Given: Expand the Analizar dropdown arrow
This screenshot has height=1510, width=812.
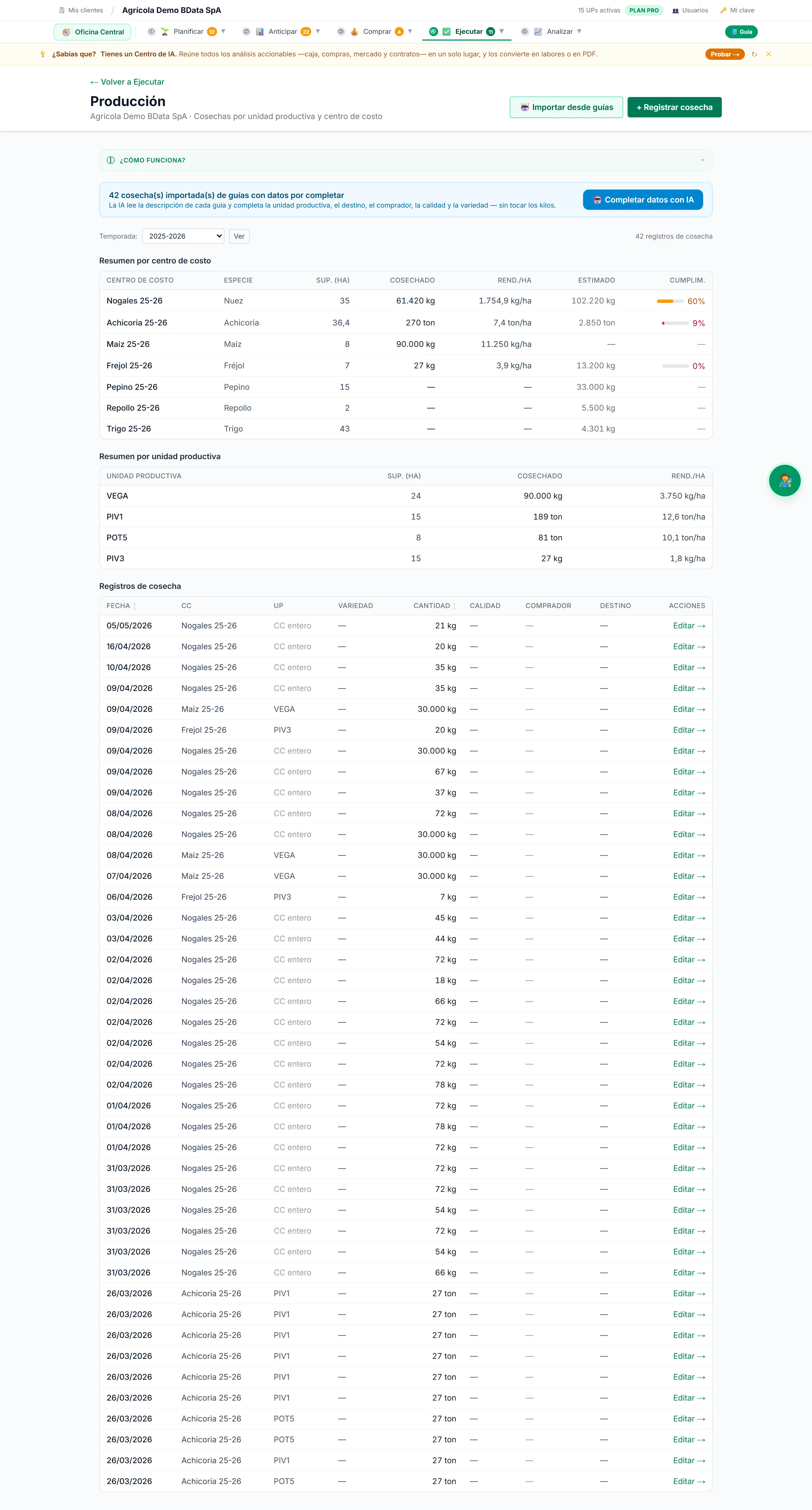Looking at the screenshot, I should [x=579, y=32].
